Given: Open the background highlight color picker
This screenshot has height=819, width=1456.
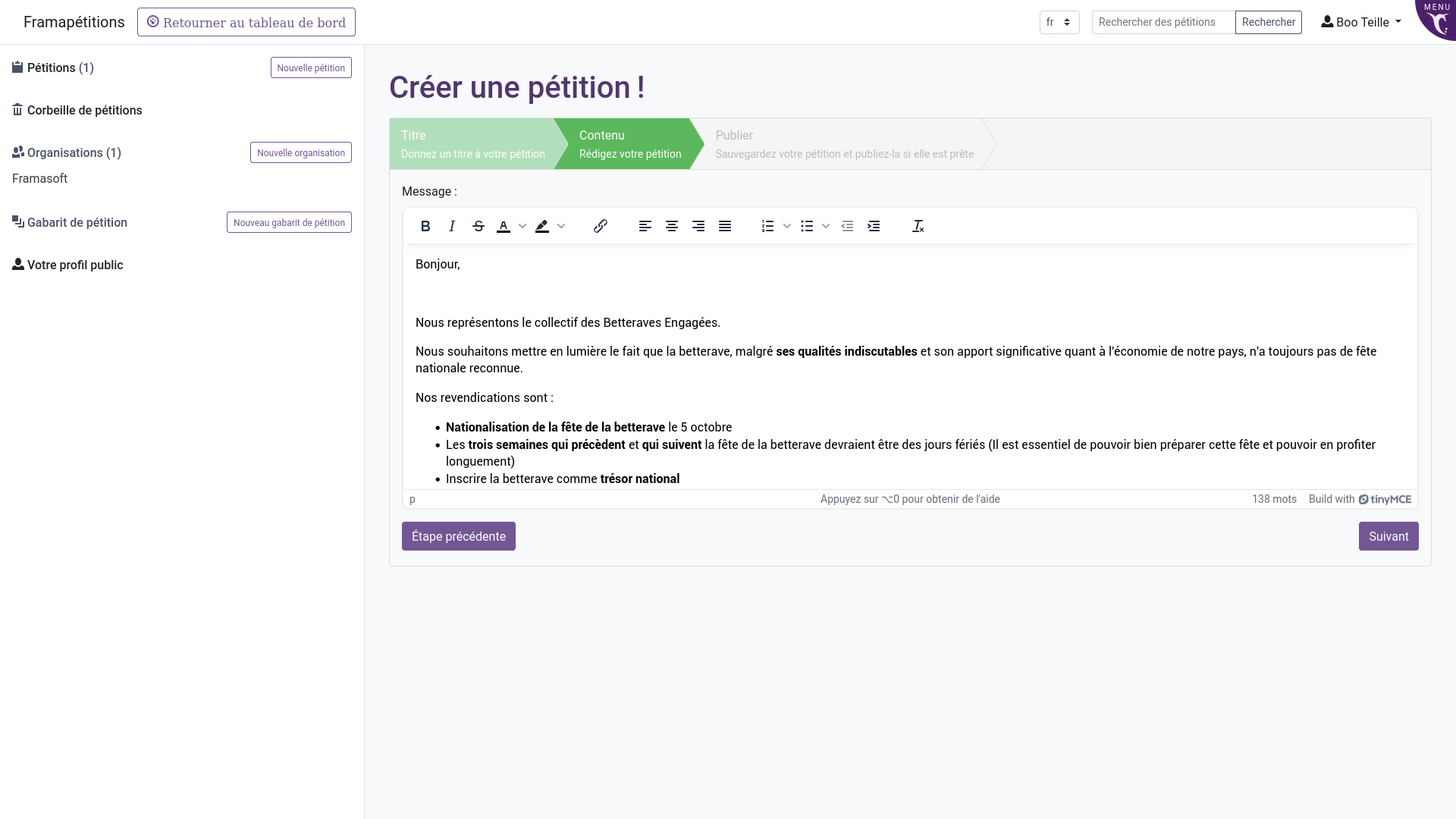Looking at the screenshot, I should [x=561, y=226].
